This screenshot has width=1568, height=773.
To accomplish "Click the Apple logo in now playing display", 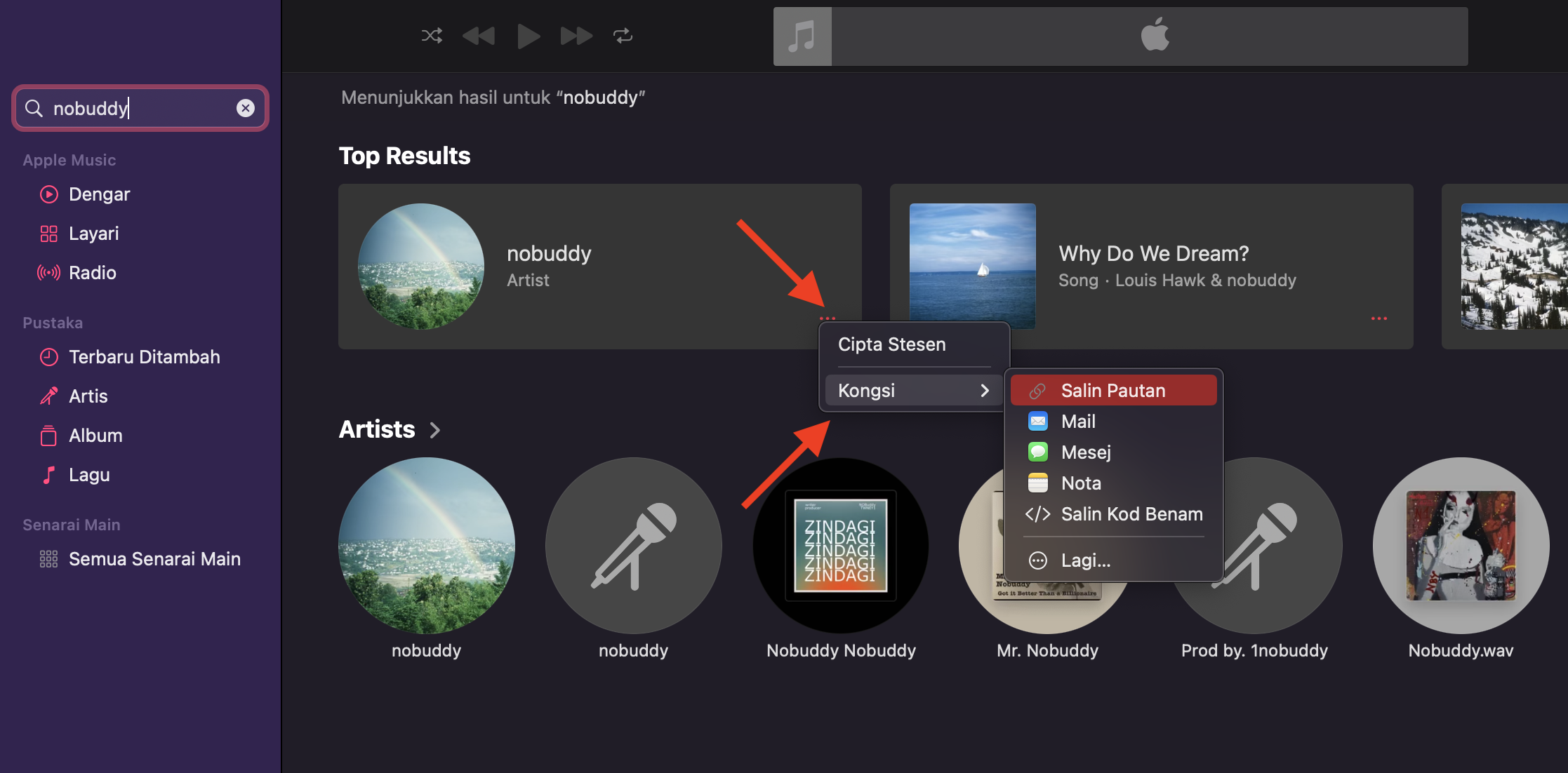I will pyautogui.click(x=1155, y=34).
